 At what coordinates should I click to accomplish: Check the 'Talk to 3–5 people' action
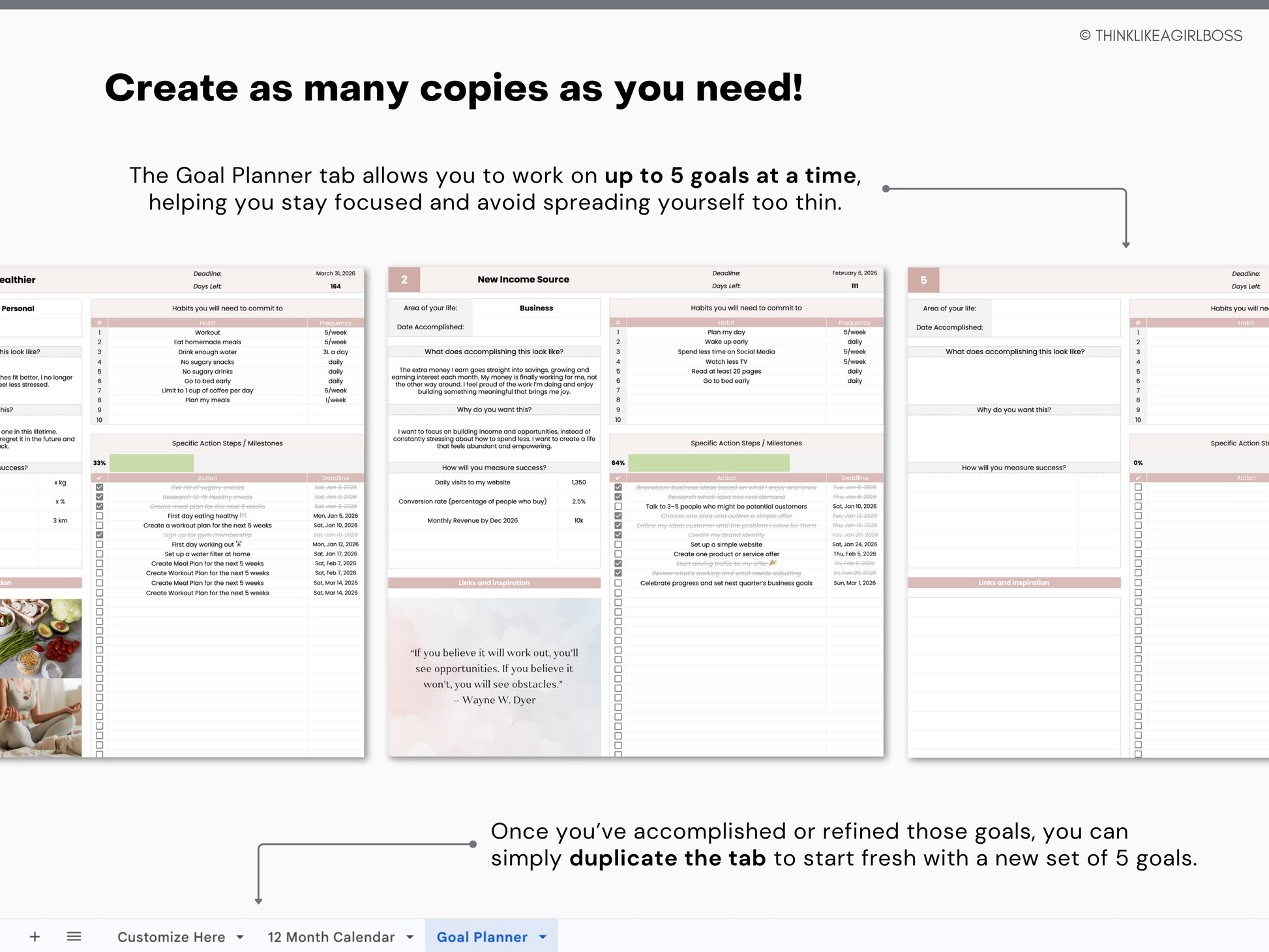coord(618,507)
